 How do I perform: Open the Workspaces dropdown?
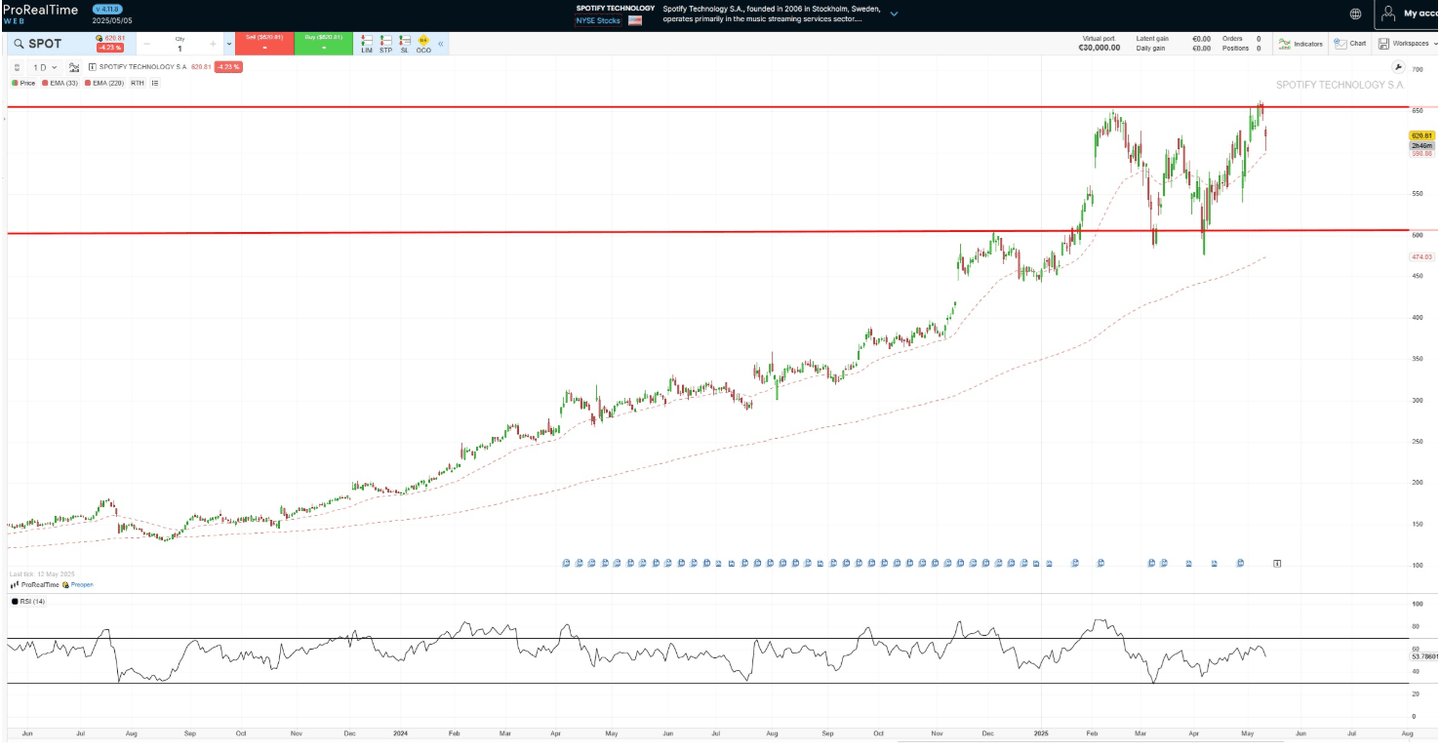(1412, 44)
